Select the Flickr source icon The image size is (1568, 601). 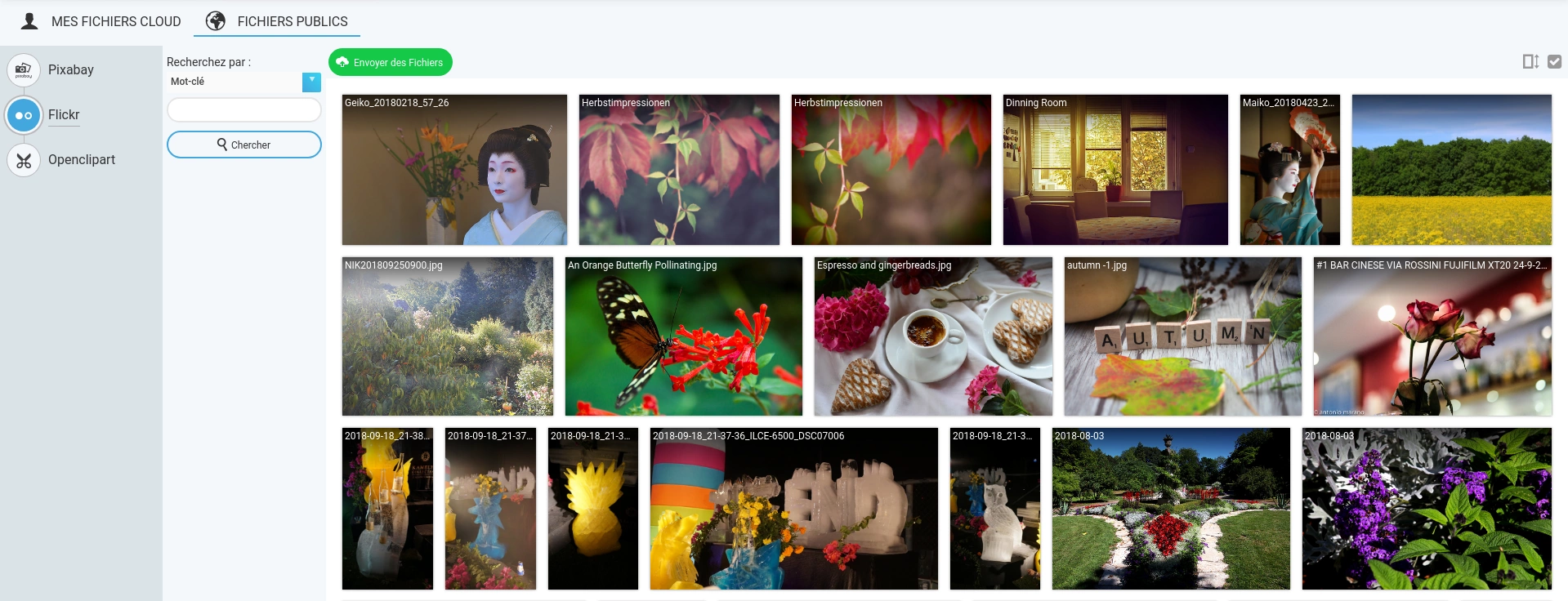click(24, 115)
